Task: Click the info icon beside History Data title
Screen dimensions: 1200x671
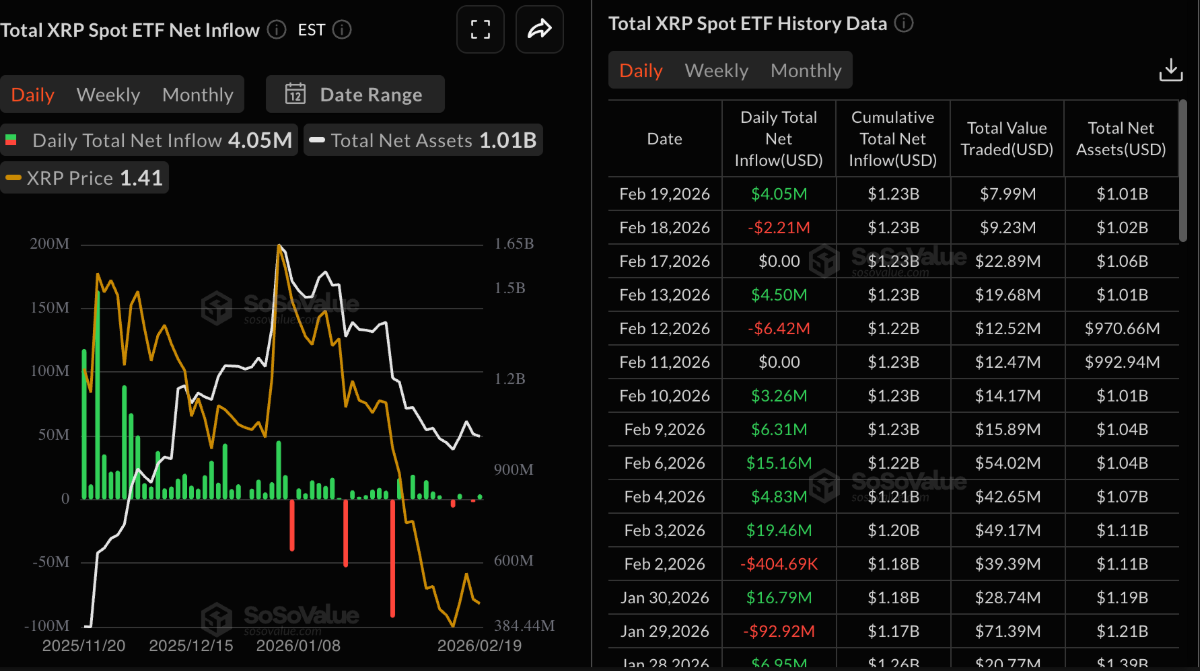Action: click(903, 23)
